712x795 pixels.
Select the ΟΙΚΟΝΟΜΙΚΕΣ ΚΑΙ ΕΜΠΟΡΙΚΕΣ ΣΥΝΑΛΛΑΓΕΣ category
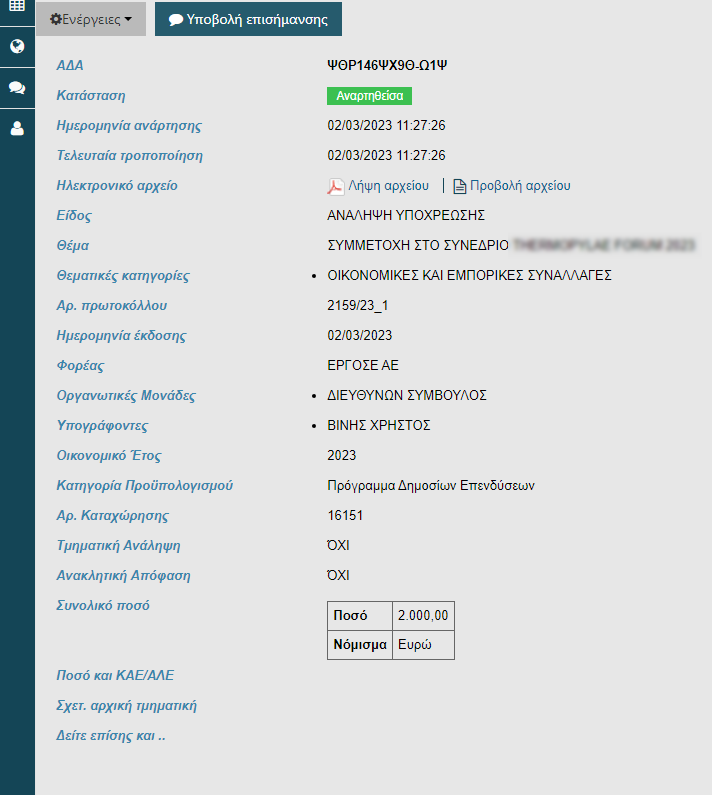tap(469, 276)
